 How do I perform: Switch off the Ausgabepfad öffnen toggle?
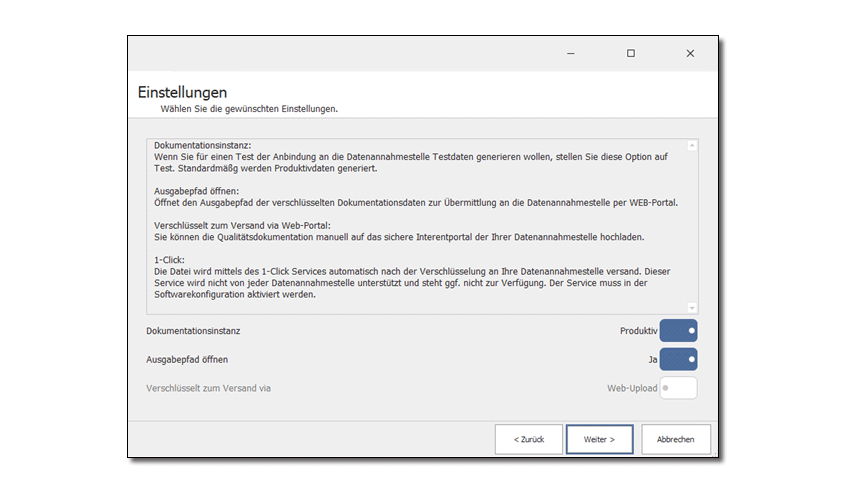678,359
